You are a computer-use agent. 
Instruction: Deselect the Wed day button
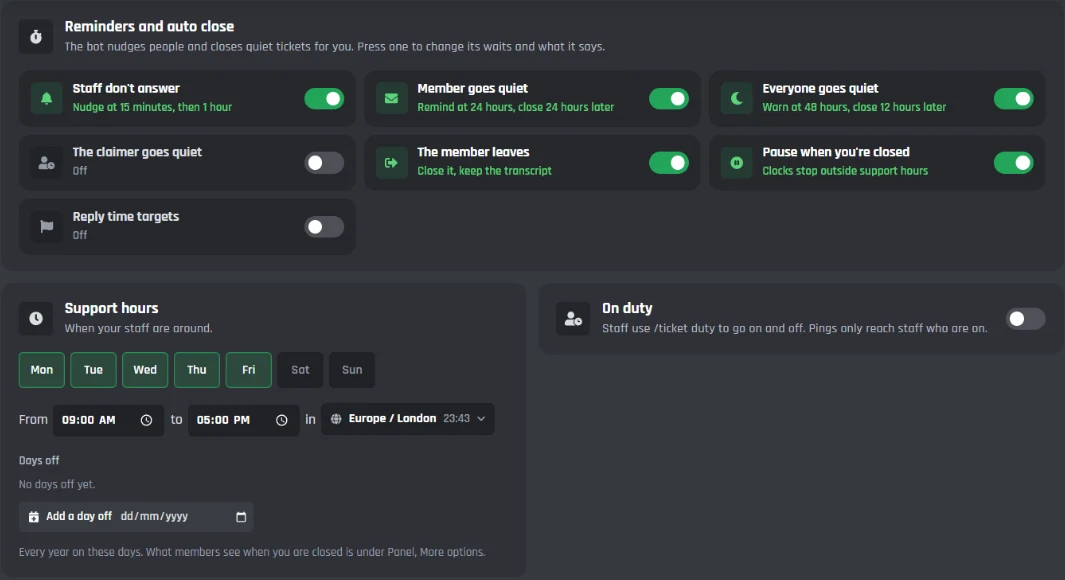click(145, 370)
